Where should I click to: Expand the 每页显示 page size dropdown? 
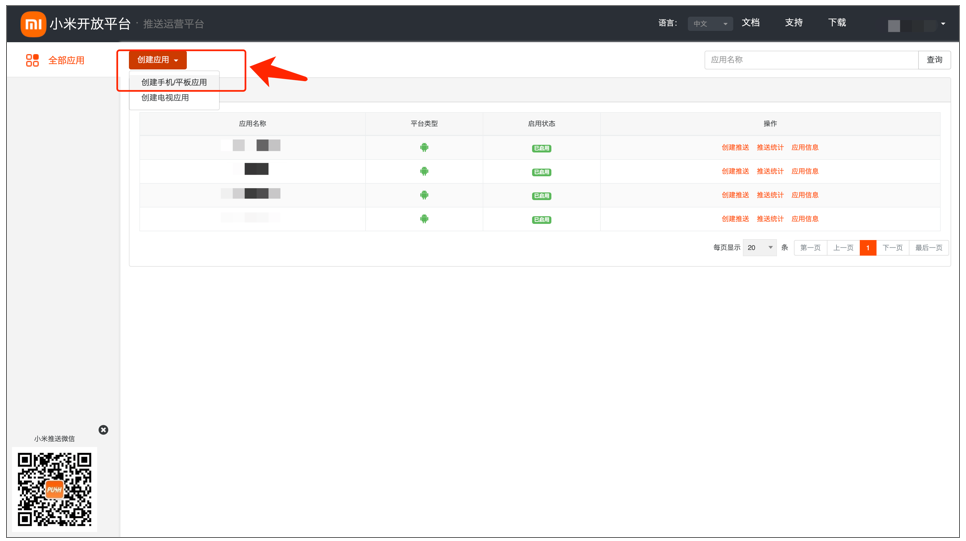760,248
